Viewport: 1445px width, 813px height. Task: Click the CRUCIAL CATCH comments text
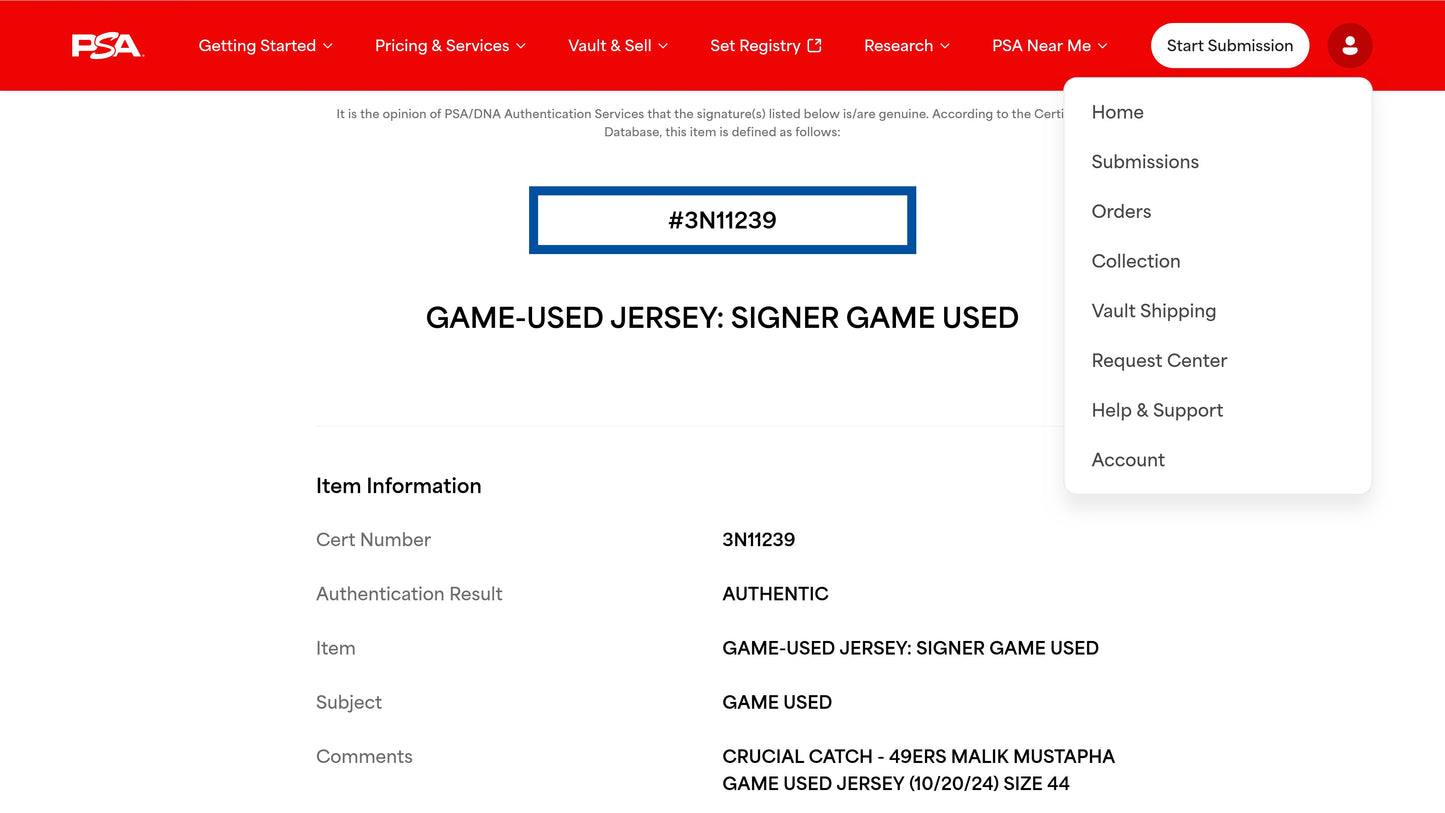tap(918, 770)
